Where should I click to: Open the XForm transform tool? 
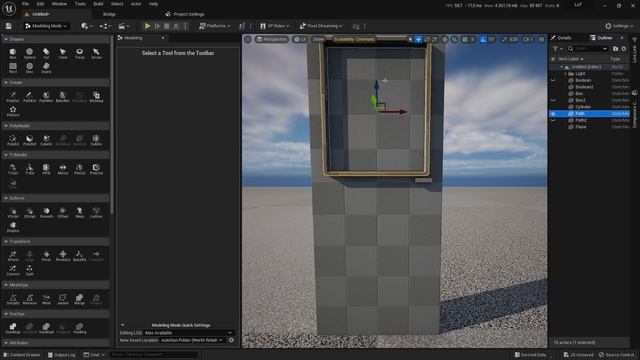coord(13,256)
